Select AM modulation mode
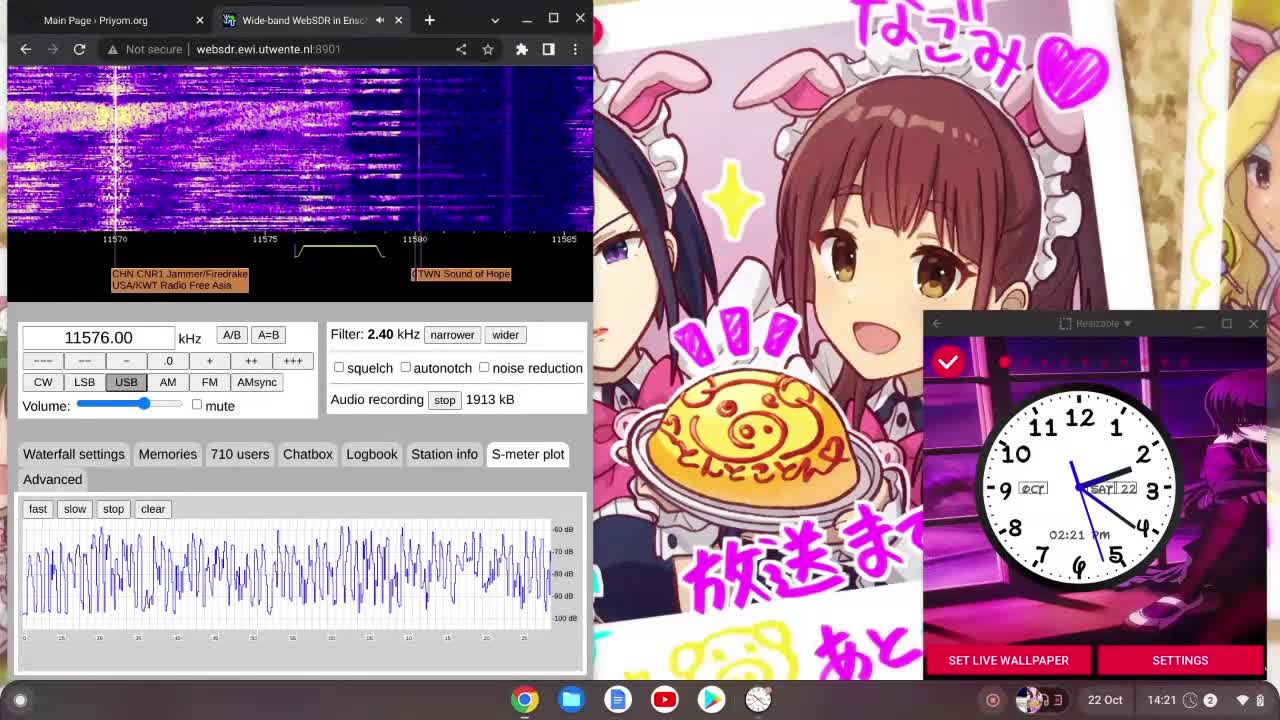Image resolution: width=1280 pixels, height=720 pixels. click(x=168, y=382)
